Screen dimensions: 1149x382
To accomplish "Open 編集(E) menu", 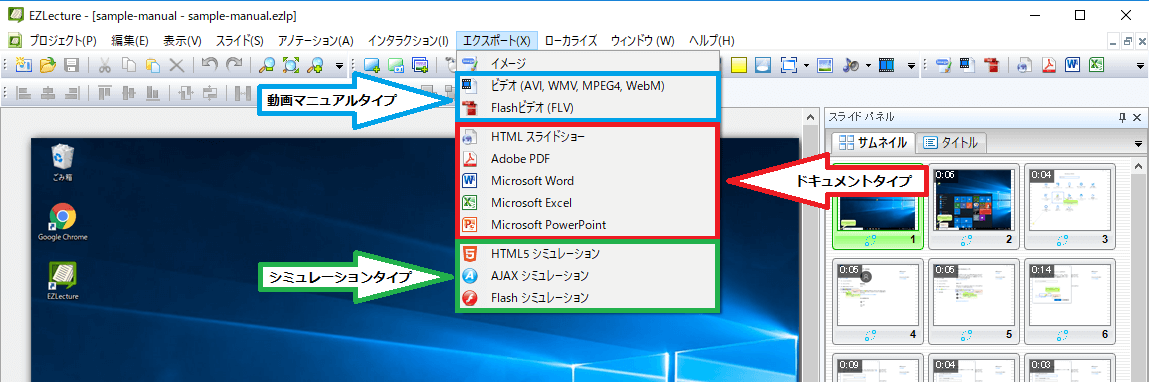I will [x=130, y=40].
